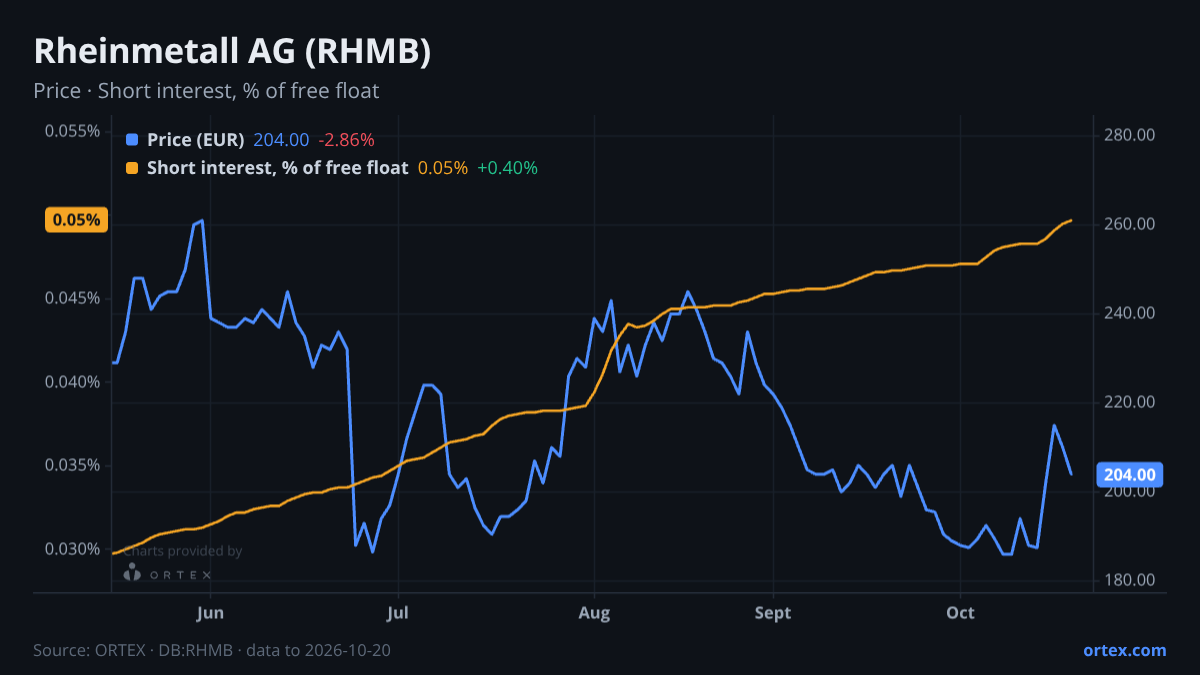Click the Jul label on the time axis
The width and height of the screenshot is (1200, 675).
pyautogui.click(x=397, y=612)
